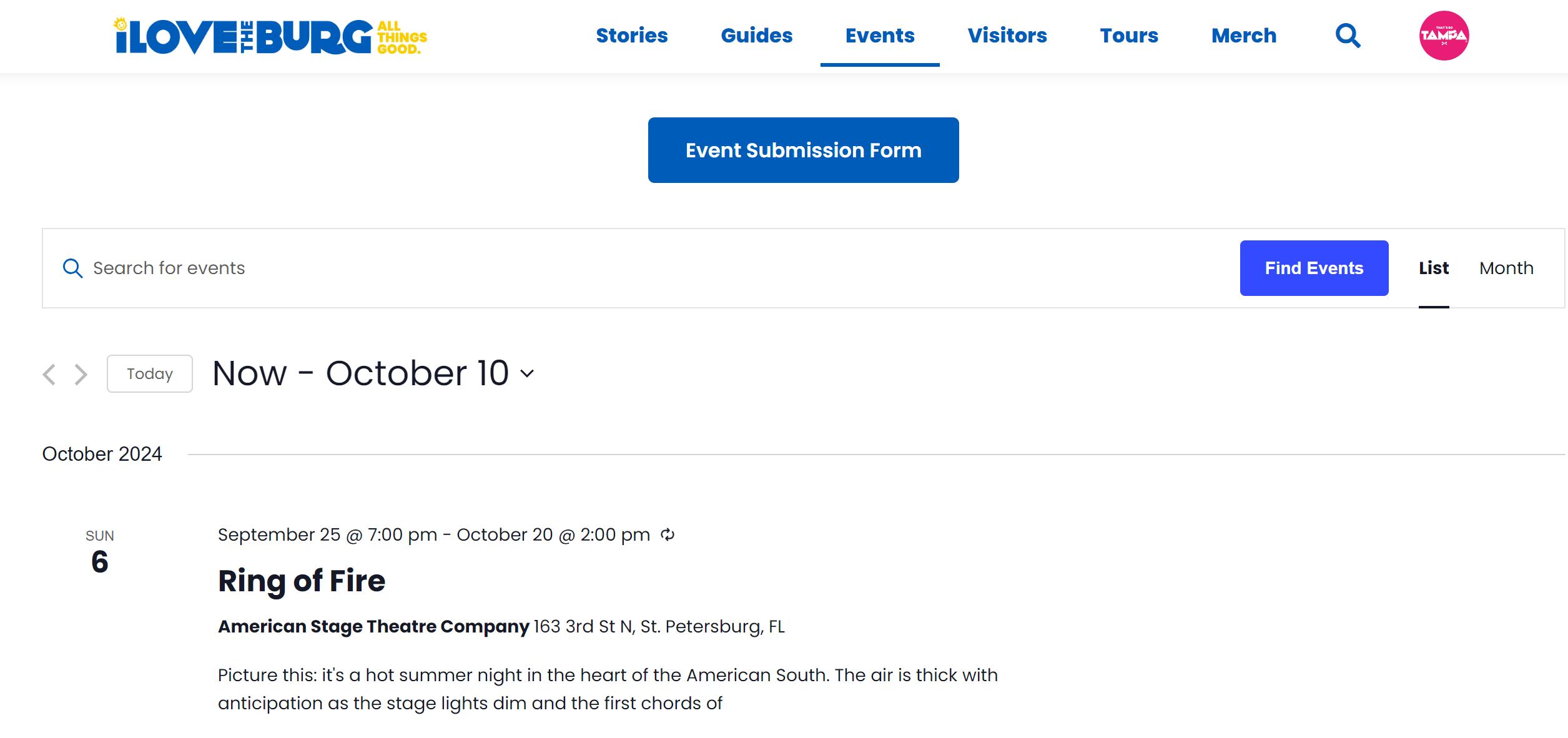This screenshot has height=738, width=1568.
Task: Open the Merch menu item
Action: (1244, 36)
